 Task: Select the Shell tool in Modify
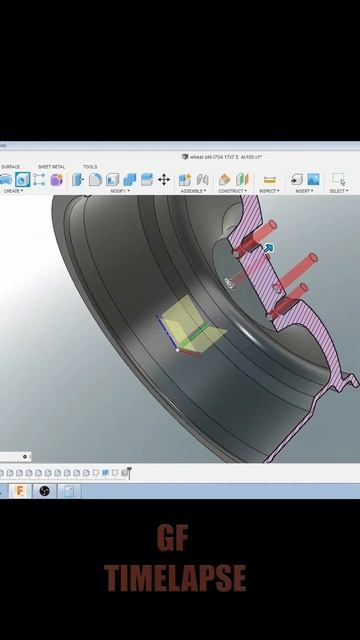(112, 180)
